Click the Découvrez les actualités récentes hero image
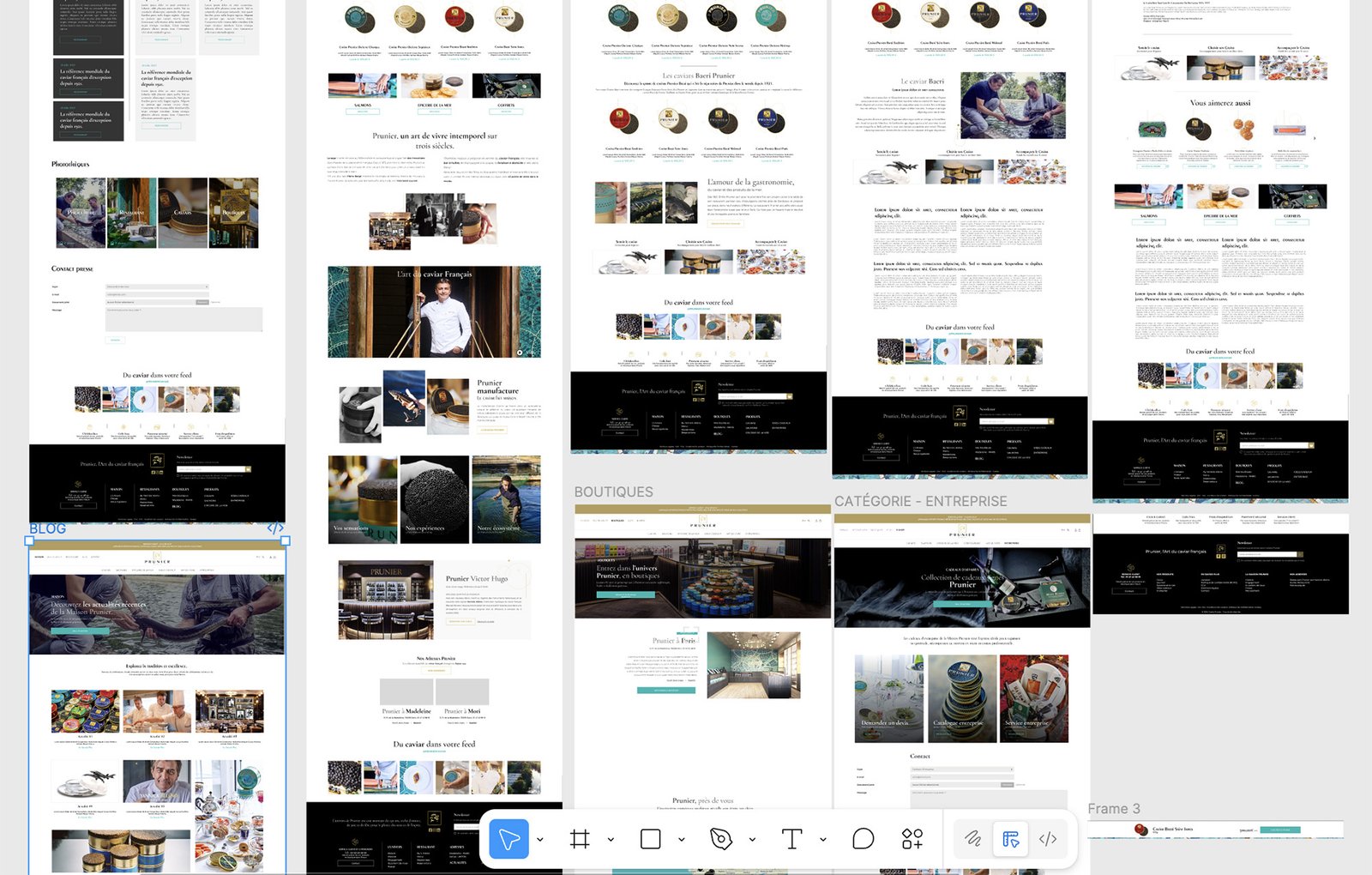Image resolution: width=1372 pixels, height=875 pixels. (157, 614)
